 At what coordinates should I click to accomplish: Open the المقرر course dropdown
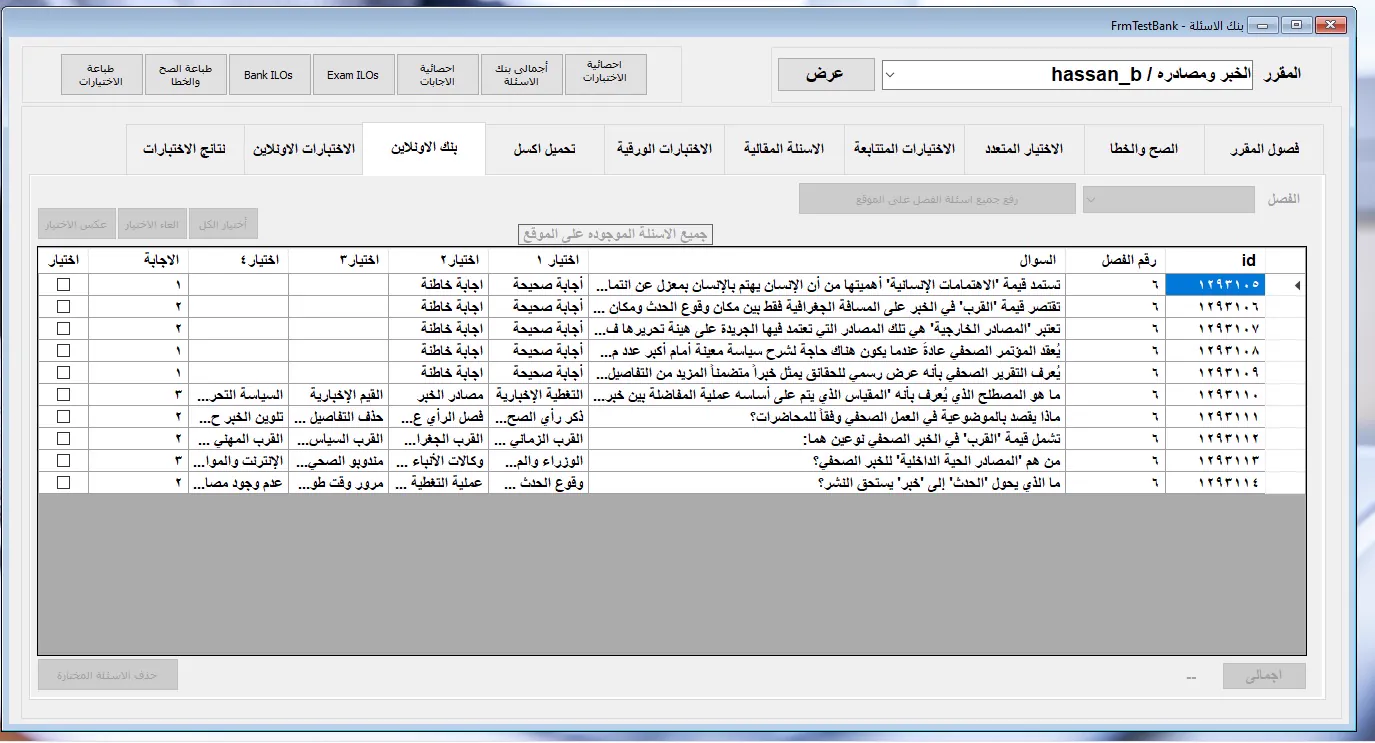pyautogui.click(x=1067, y=74)
